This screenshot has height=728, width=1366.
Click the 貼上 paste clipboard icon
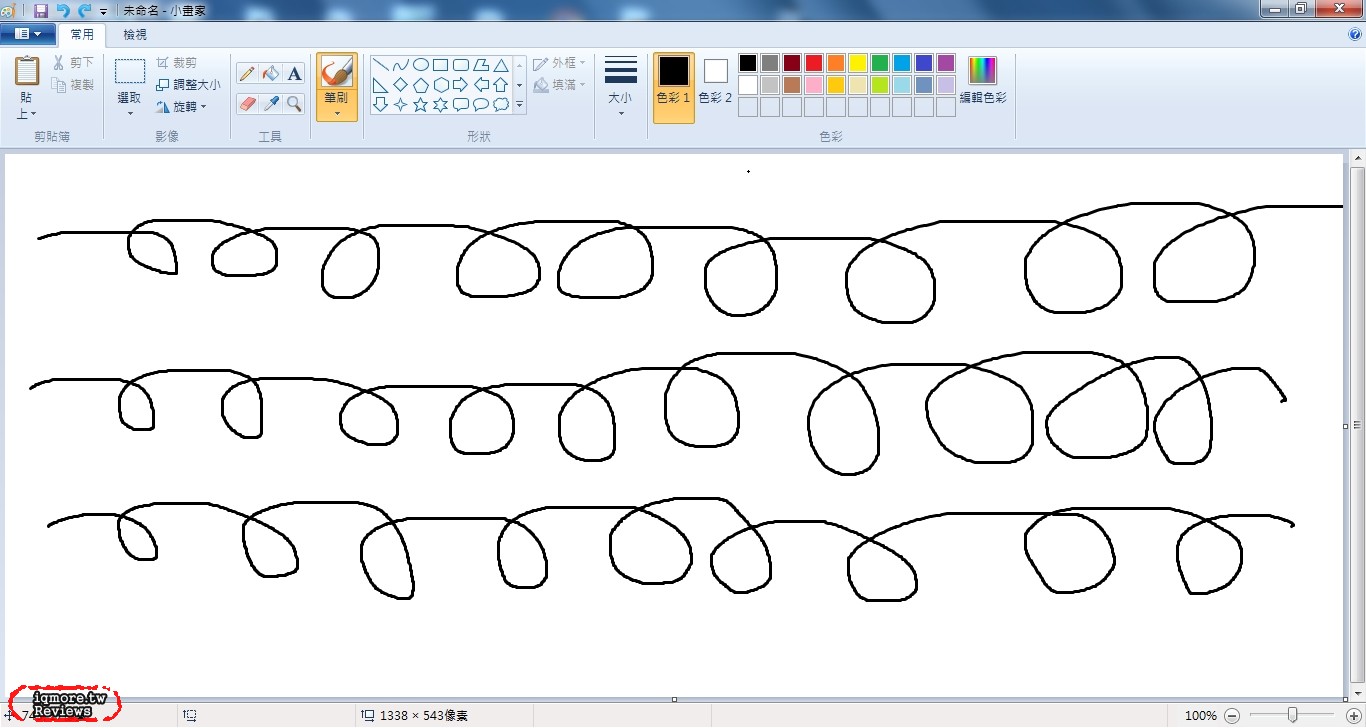click(27, 71)
